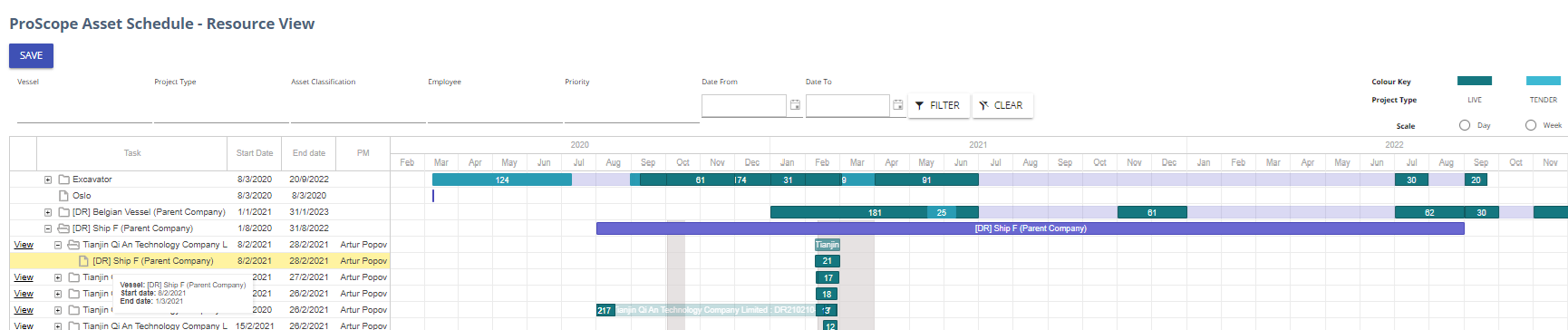The image size is (1568, 330).
Task: Open the Vessel filter dropdown
Action: 84,108
